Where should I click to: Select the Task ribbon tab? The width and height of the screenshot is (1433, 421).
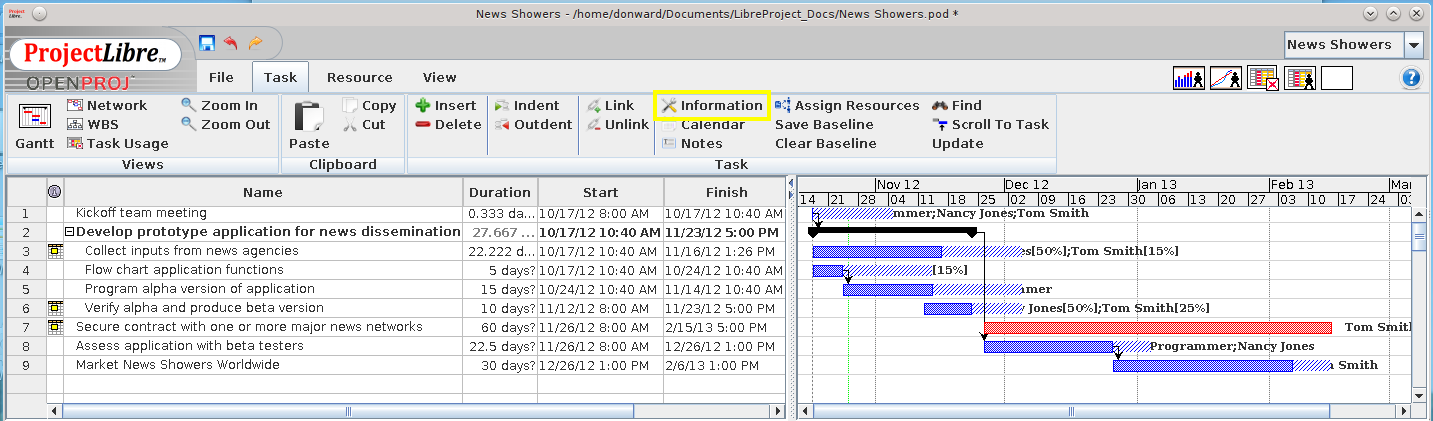tap(280, 77)
